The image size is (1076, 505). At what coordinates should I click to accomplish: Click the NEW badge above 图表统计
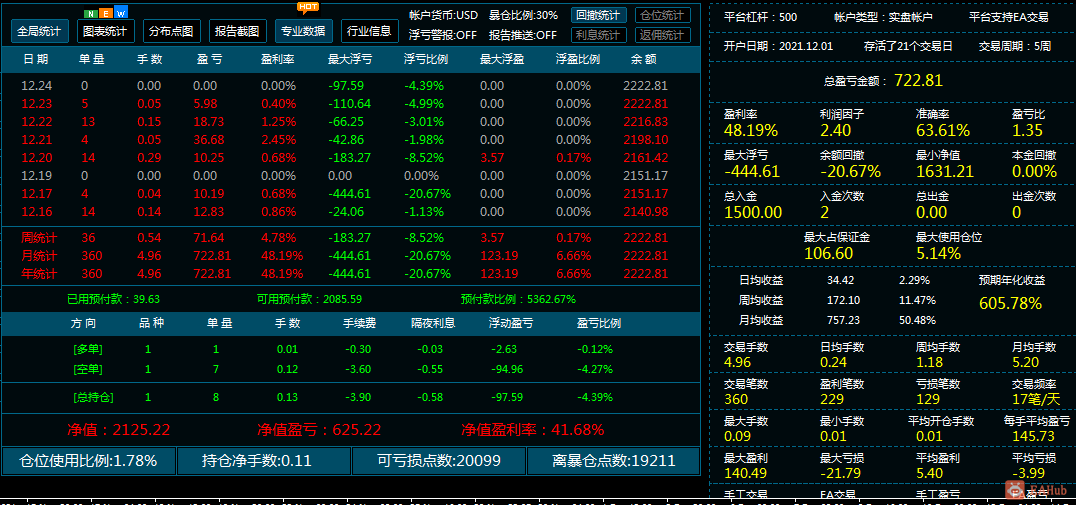tap(106, 13)
